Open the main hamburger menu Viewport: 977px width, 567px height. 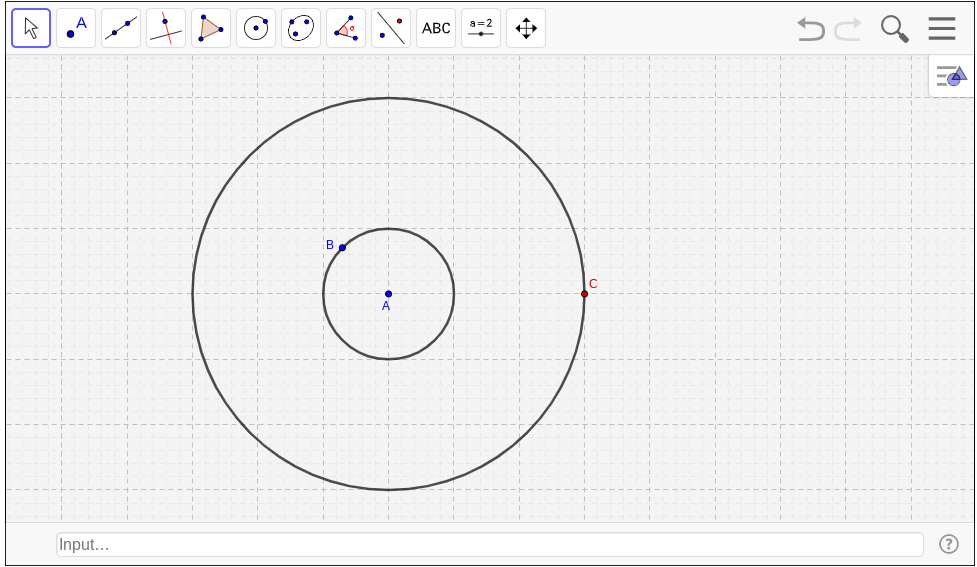click(x=941, y=28)
